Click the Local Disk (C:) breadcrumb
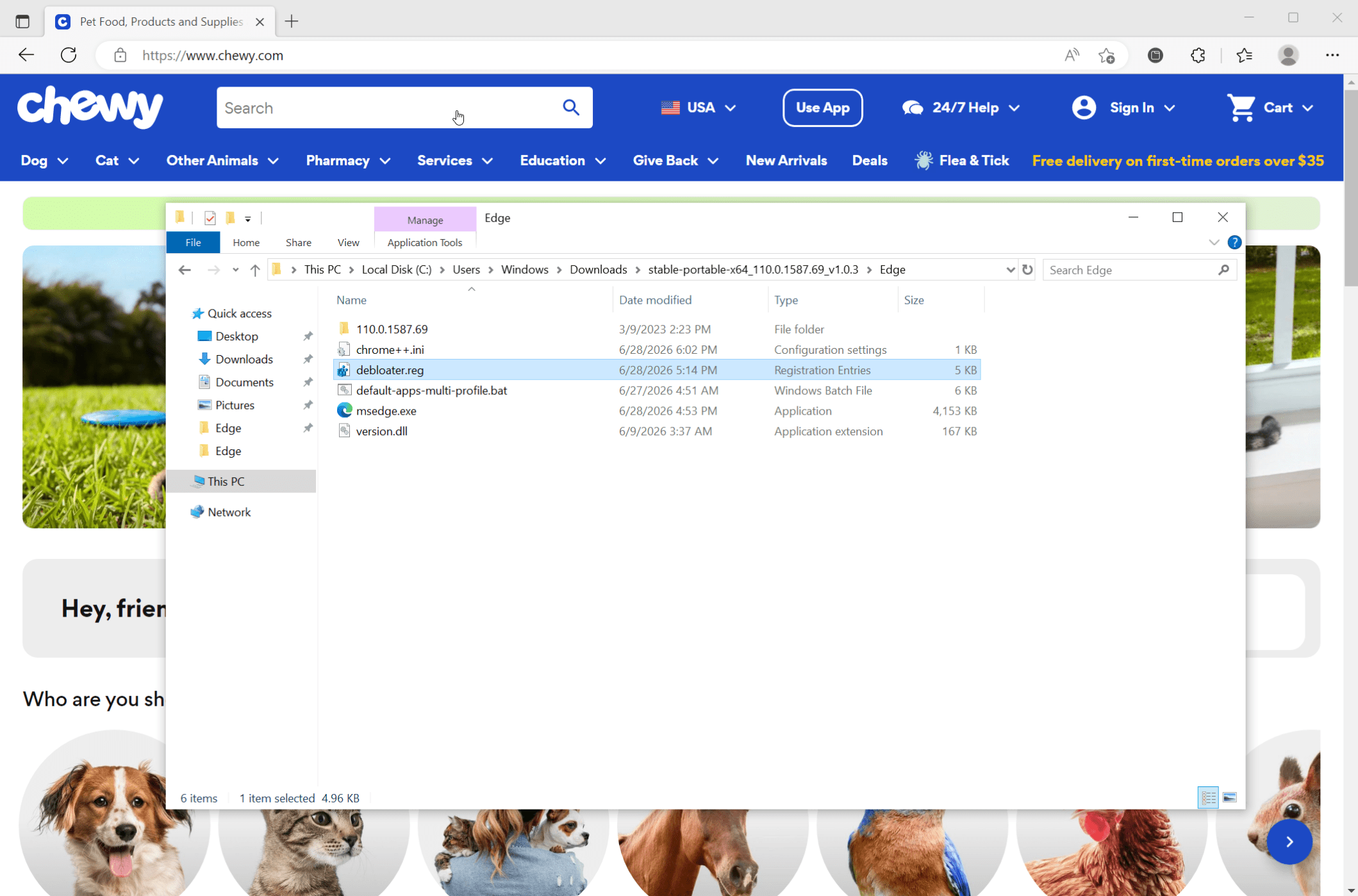Screen dimensions: 1358x896 tap(396, 270)
